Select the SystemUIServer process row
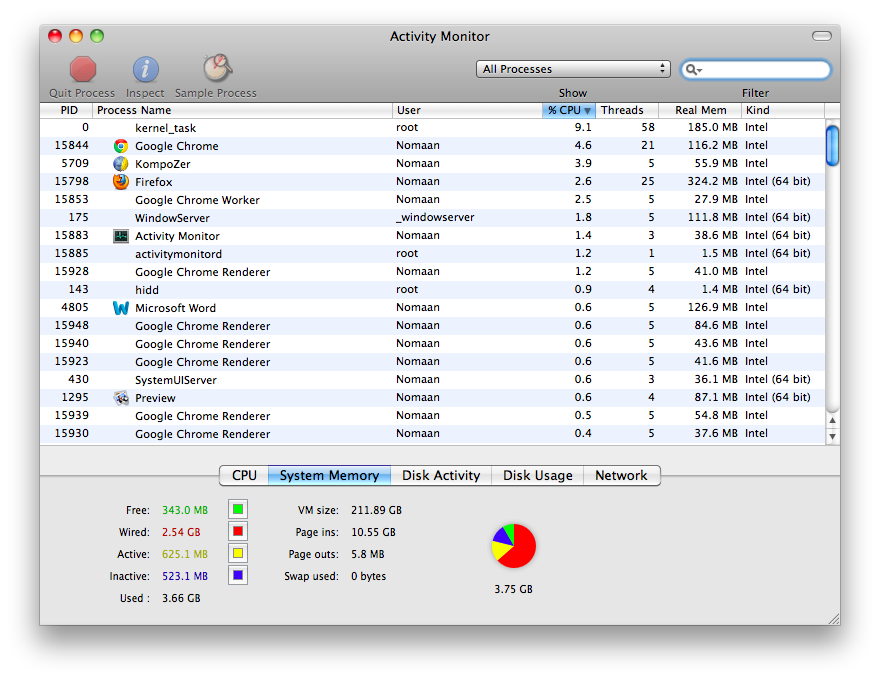The image size is (880, 680). point(432,380)
